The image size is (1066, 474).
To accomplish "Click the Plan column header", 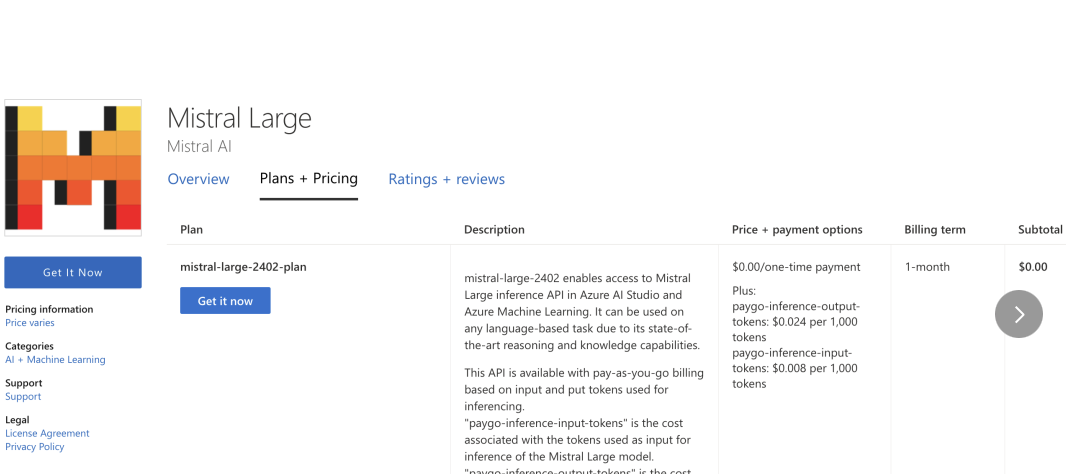I will tap(192, 230).
